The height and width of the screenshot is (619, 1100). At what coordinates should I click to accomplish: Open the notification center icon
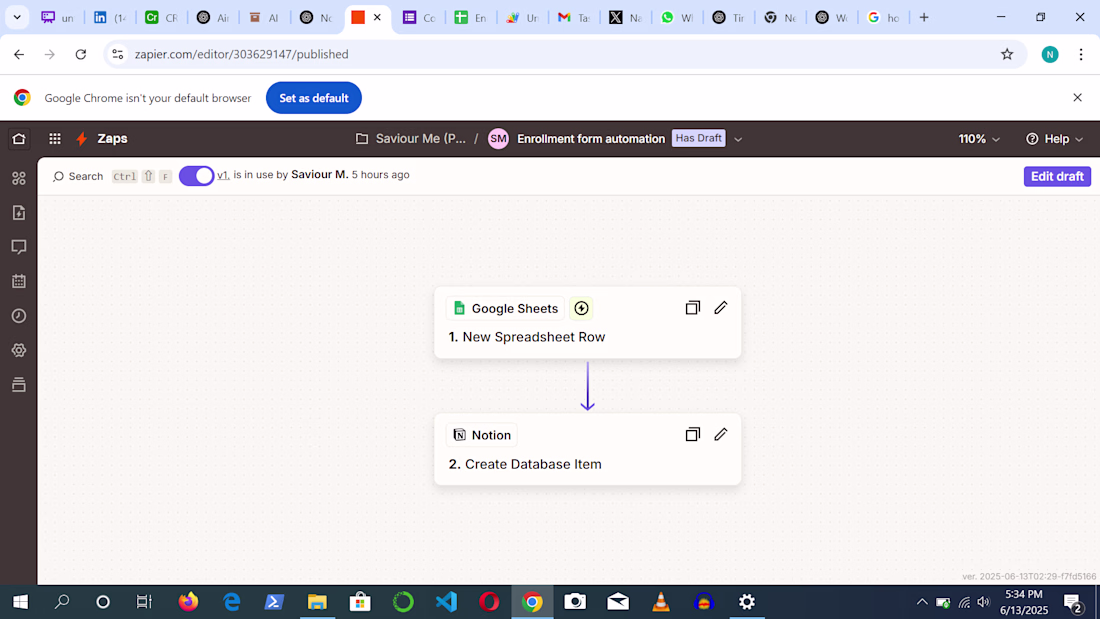point(1072,602)
